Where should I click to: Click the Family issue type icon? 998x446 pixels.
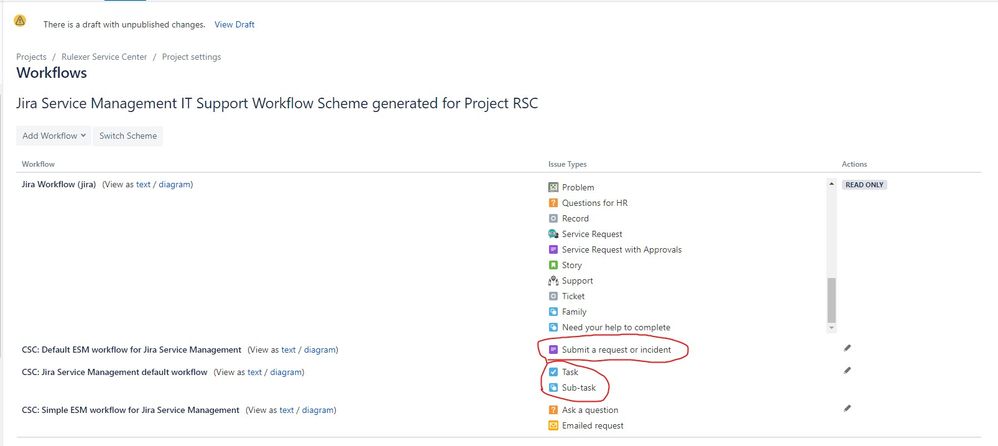coord(553,312)
